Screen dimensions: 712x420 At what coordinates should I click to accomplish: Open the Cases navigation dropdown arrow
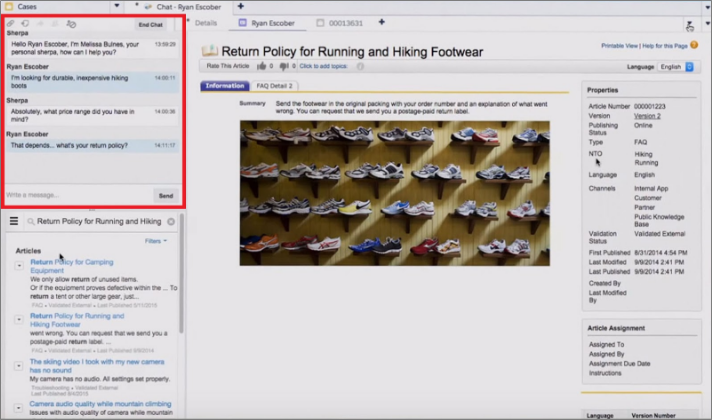[117, 6]
